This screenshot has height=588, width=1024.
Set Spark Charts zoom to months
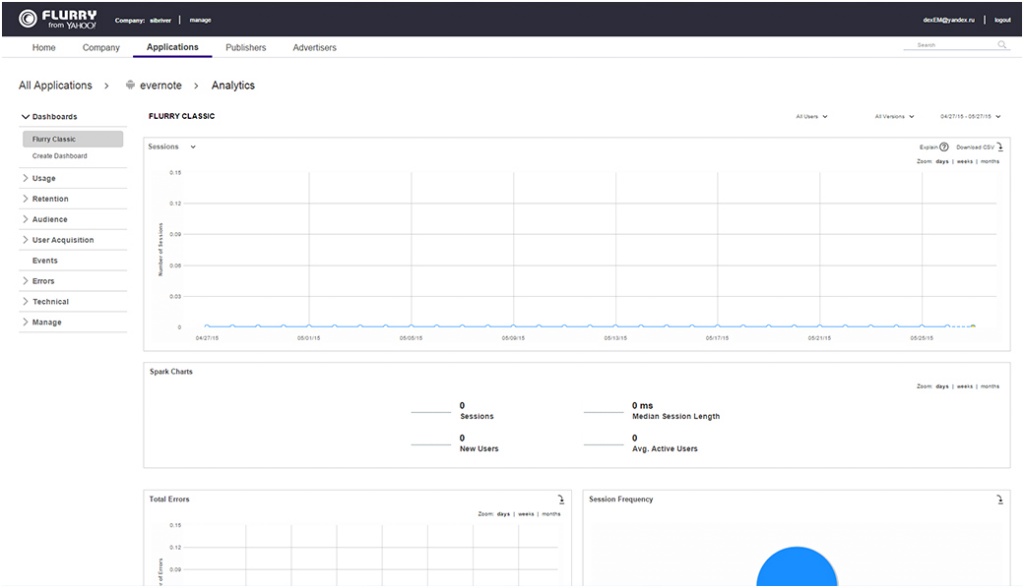[x=990, y=386]
